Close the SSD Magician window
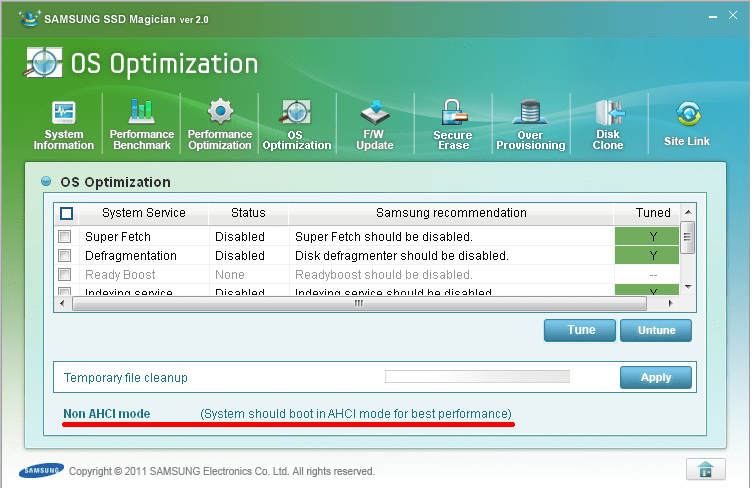 pyautogui.click(x=733, y=15)
